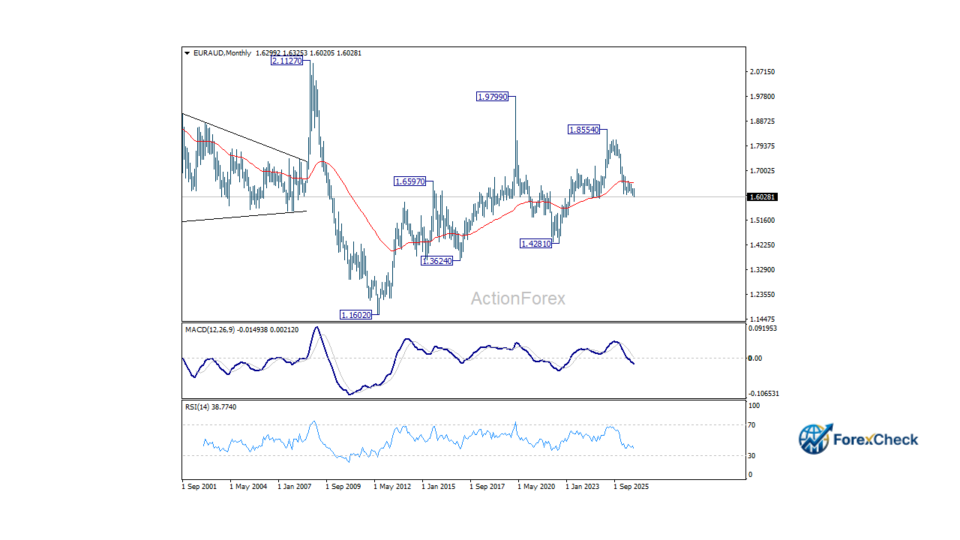
Task: Click the 1 Jan 2007 date label
Action: [x=295, y=487]
